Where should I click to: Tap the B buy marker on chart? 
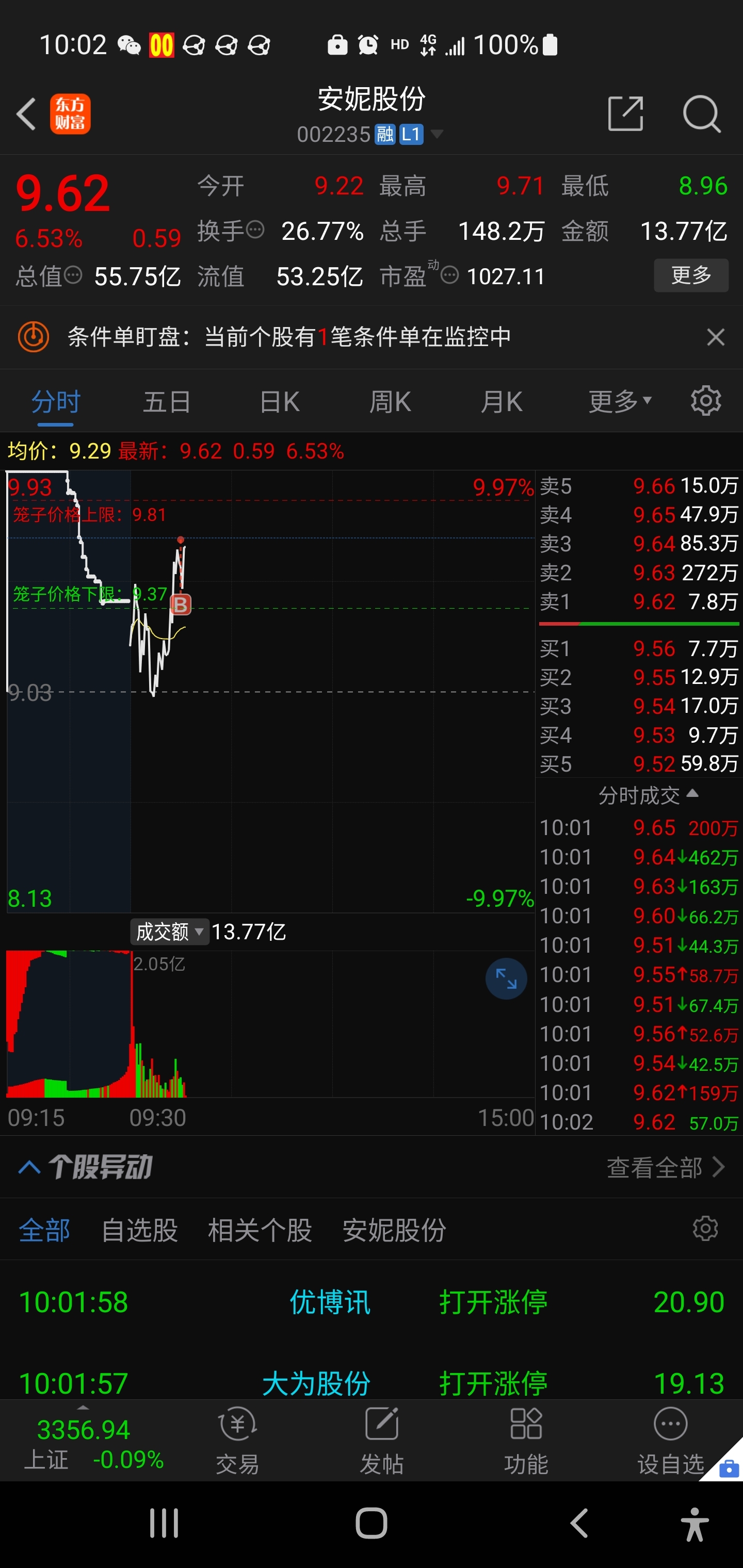pos(180,604)
